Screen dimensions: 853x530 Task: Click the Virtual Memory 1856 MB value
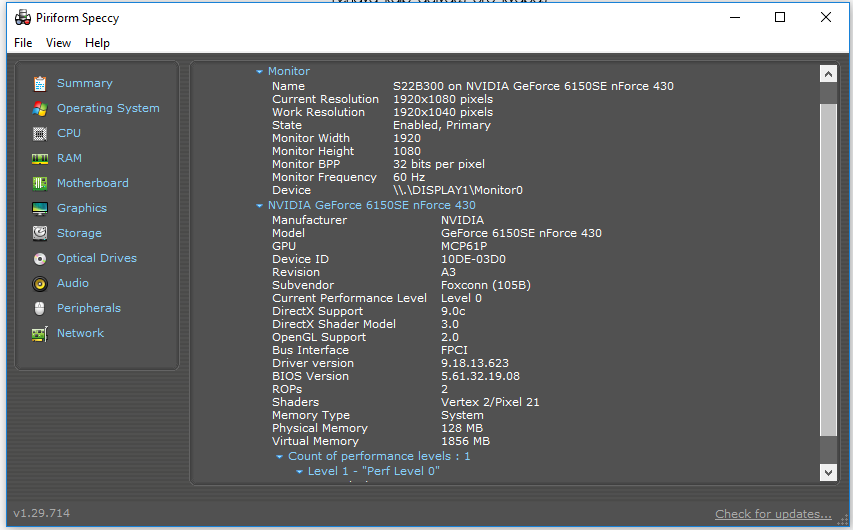click(x=465, y=441)
